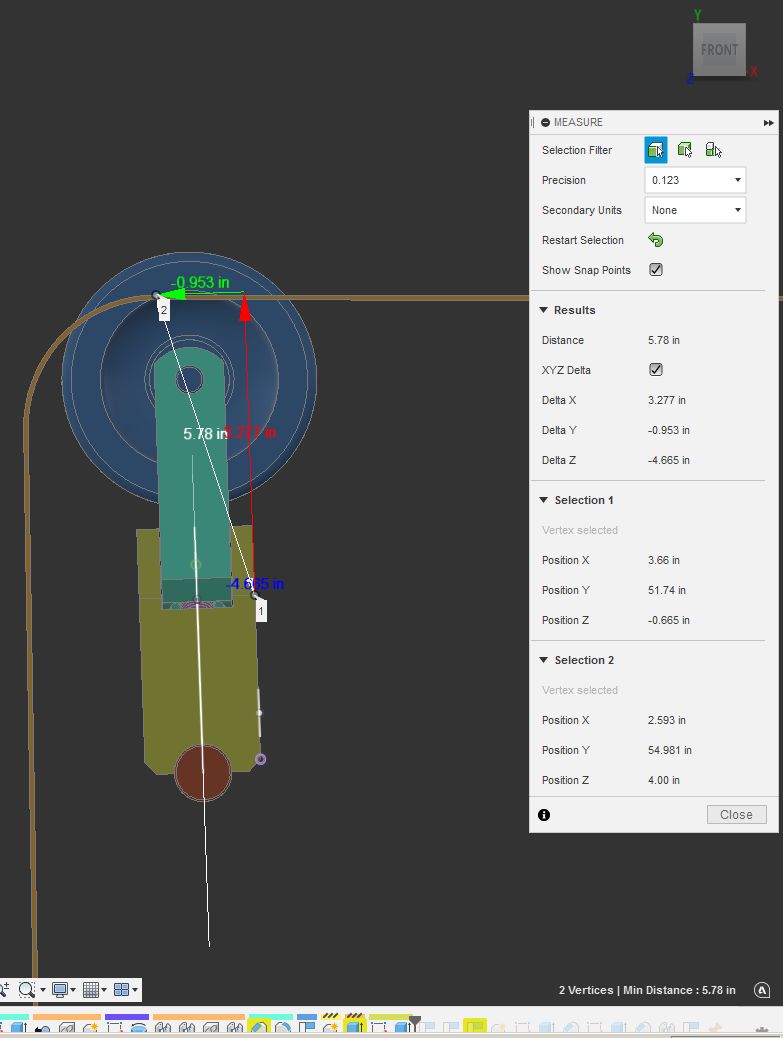Click Selection 2 Position Z 4.00 in
This screenshot has width=783, height=1038.
[664, 780]
